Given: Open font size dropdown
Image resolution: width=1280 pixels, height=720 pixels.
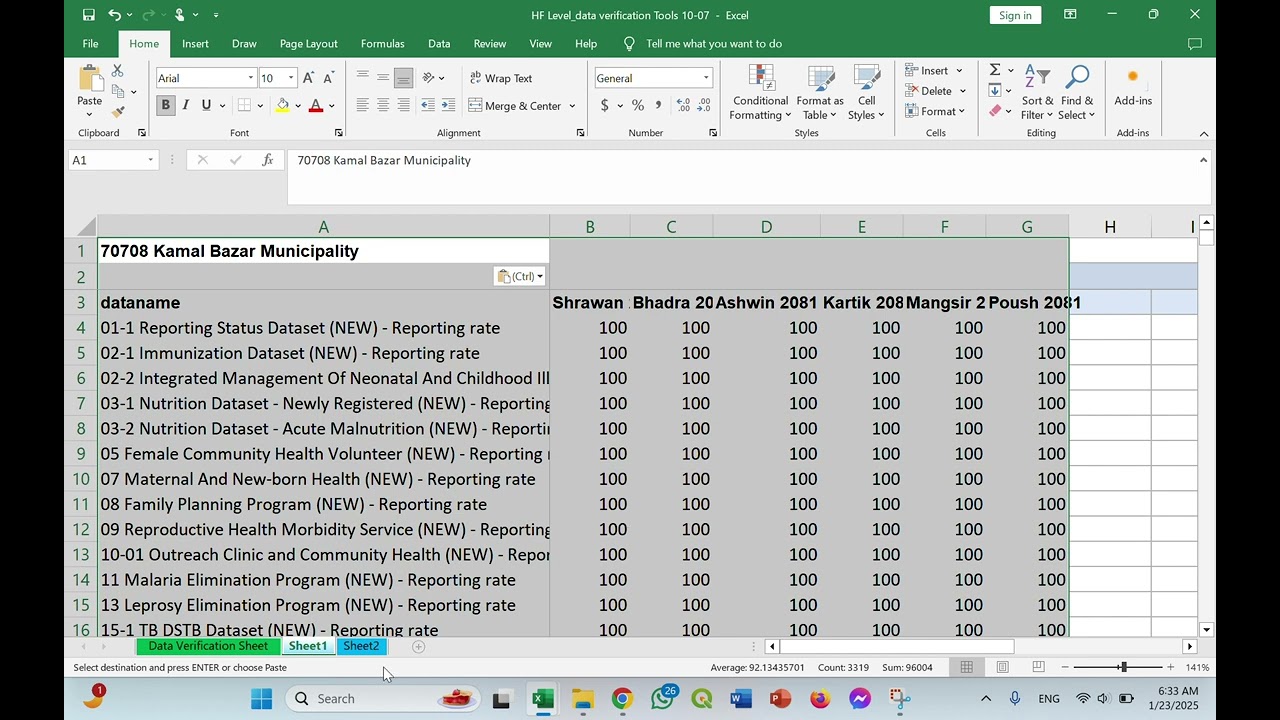Looking at the screenshot, I should click(291, 78).
